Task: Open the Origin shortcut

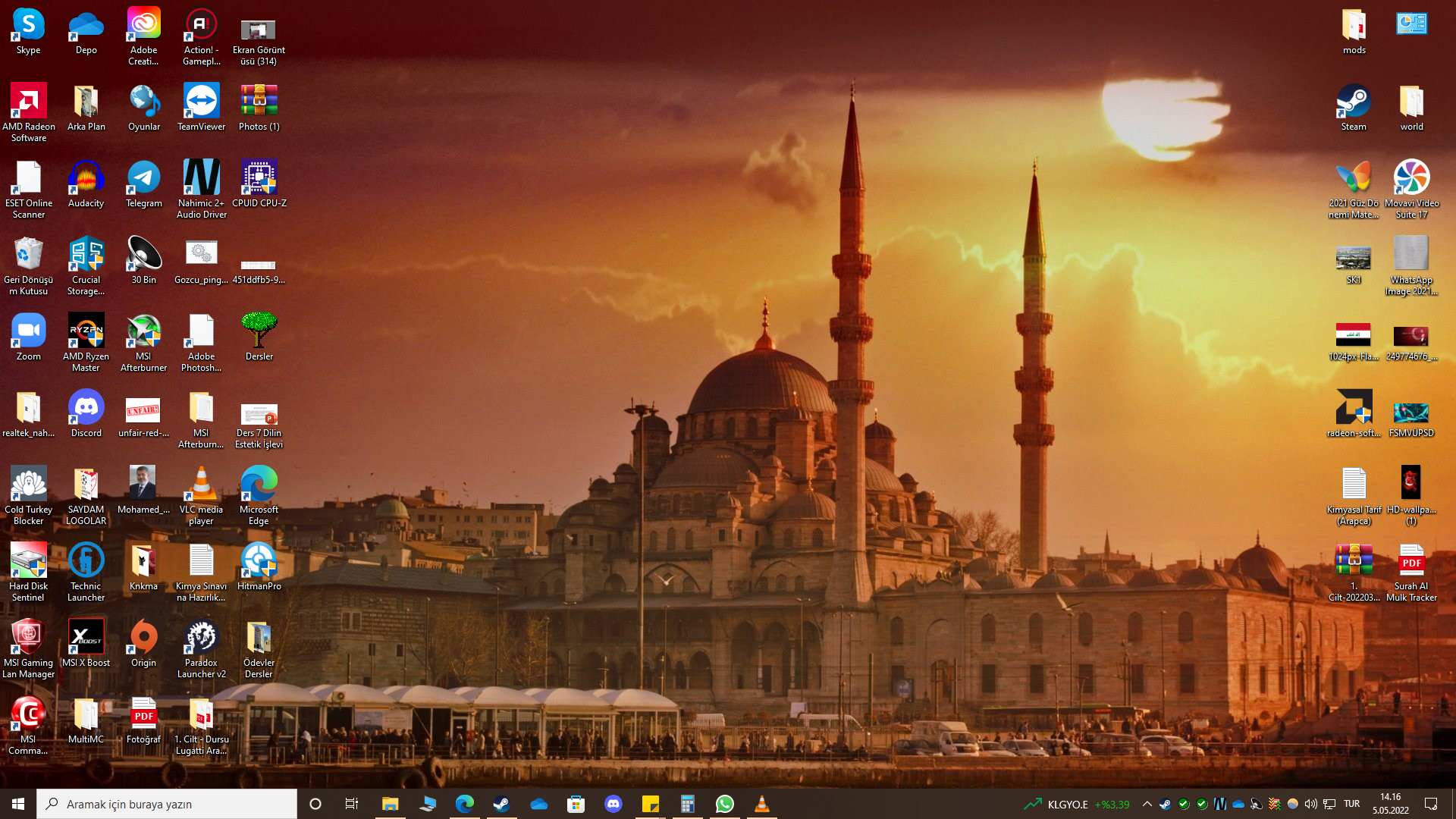Action: point(143,645)
